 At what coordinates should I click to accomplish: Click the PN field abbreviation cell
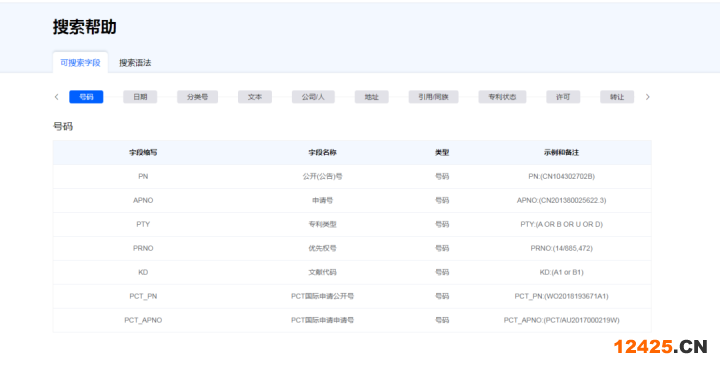point(143,176)
